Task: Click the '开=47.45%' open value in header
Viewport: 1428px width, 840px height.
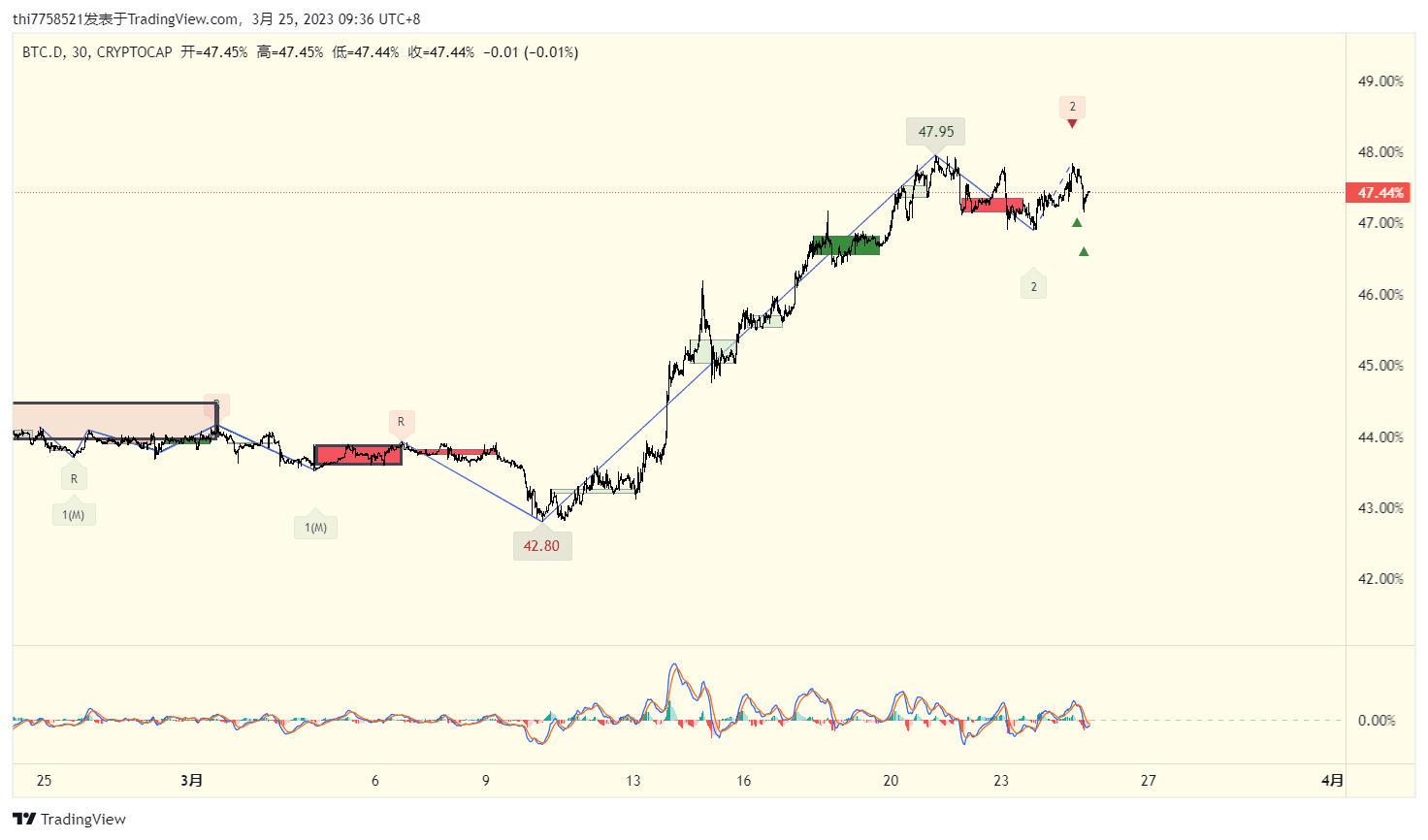Action: (214, 52)
